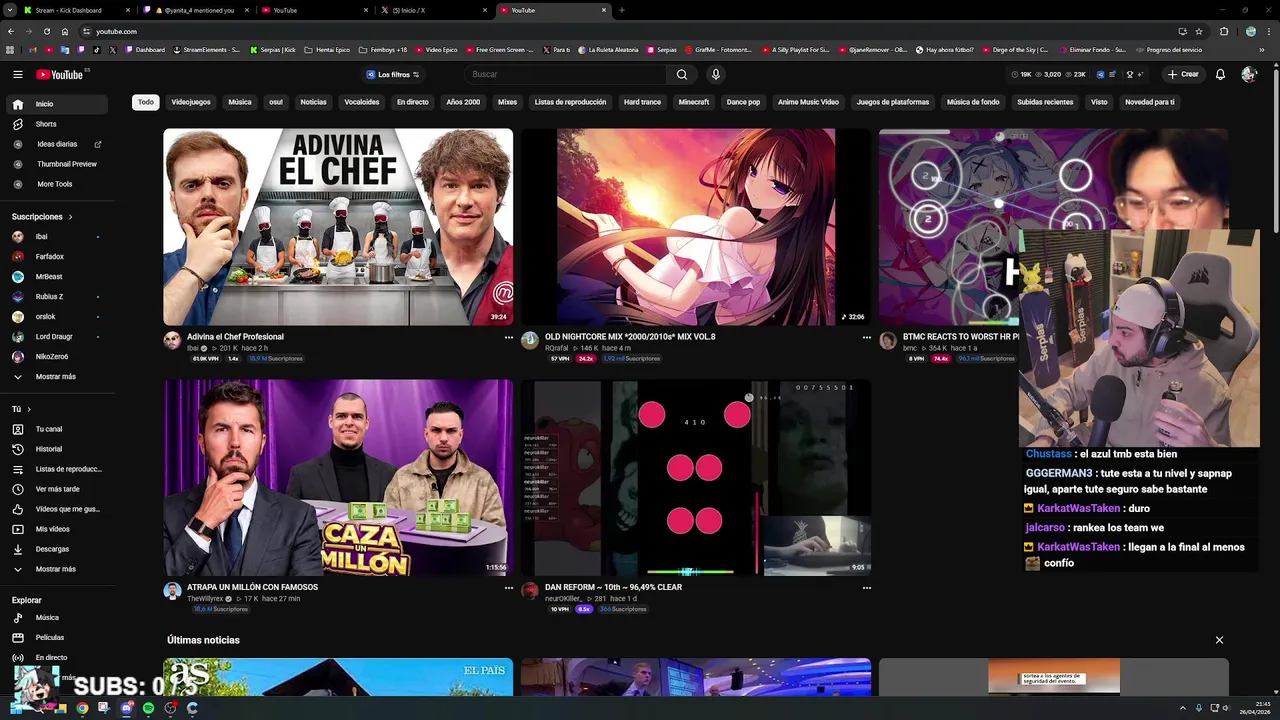
Task: Open the account avatar menu
Action: 1249,74
